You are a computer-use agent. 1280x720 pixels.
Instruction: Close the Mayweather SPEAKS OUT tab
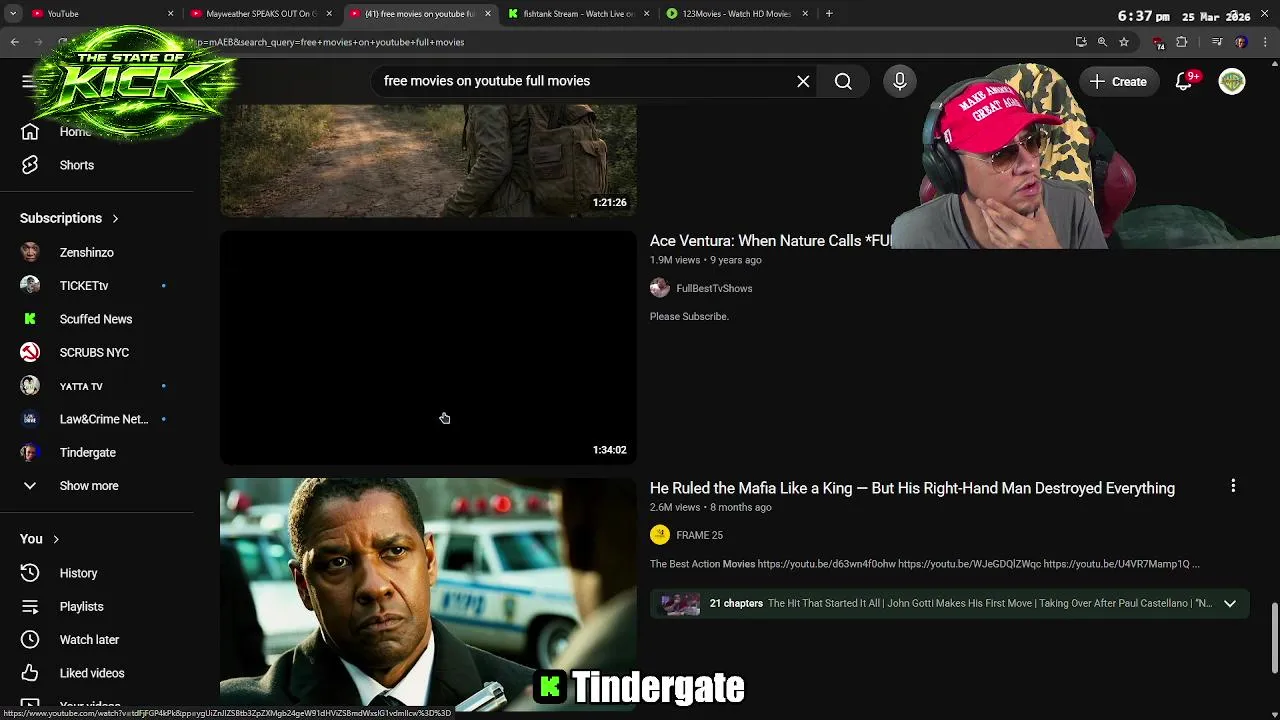(329, 14)
